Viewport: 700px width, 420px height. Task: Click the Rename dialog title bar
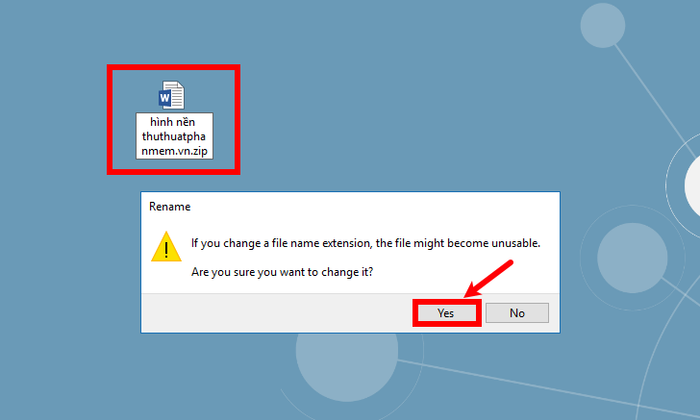pyautogui.click(x=350, y=207)
